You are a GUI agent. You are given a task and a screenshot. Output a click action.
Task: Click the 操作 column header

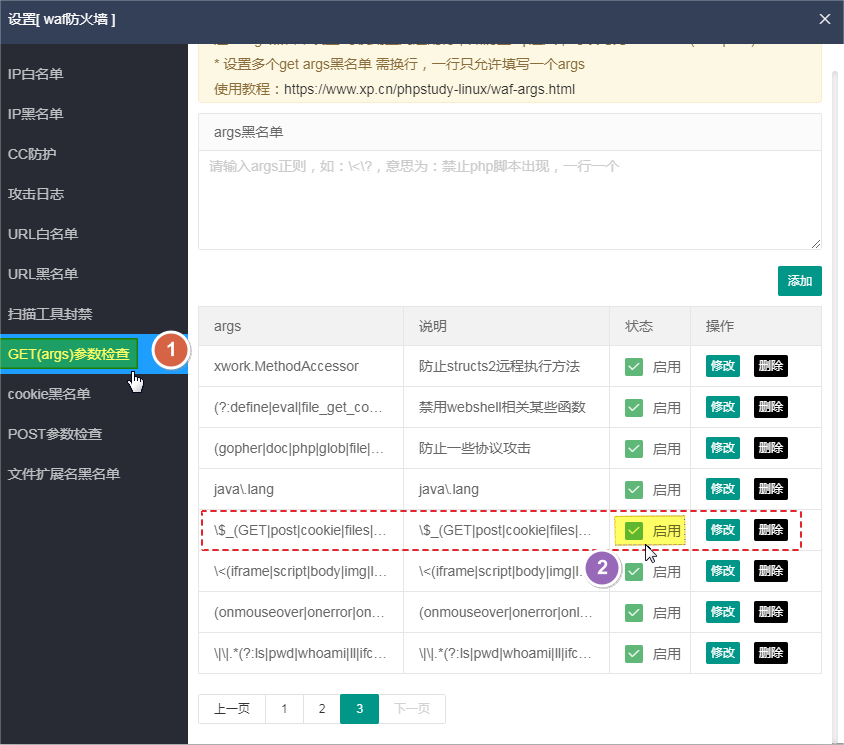[756, 326]
